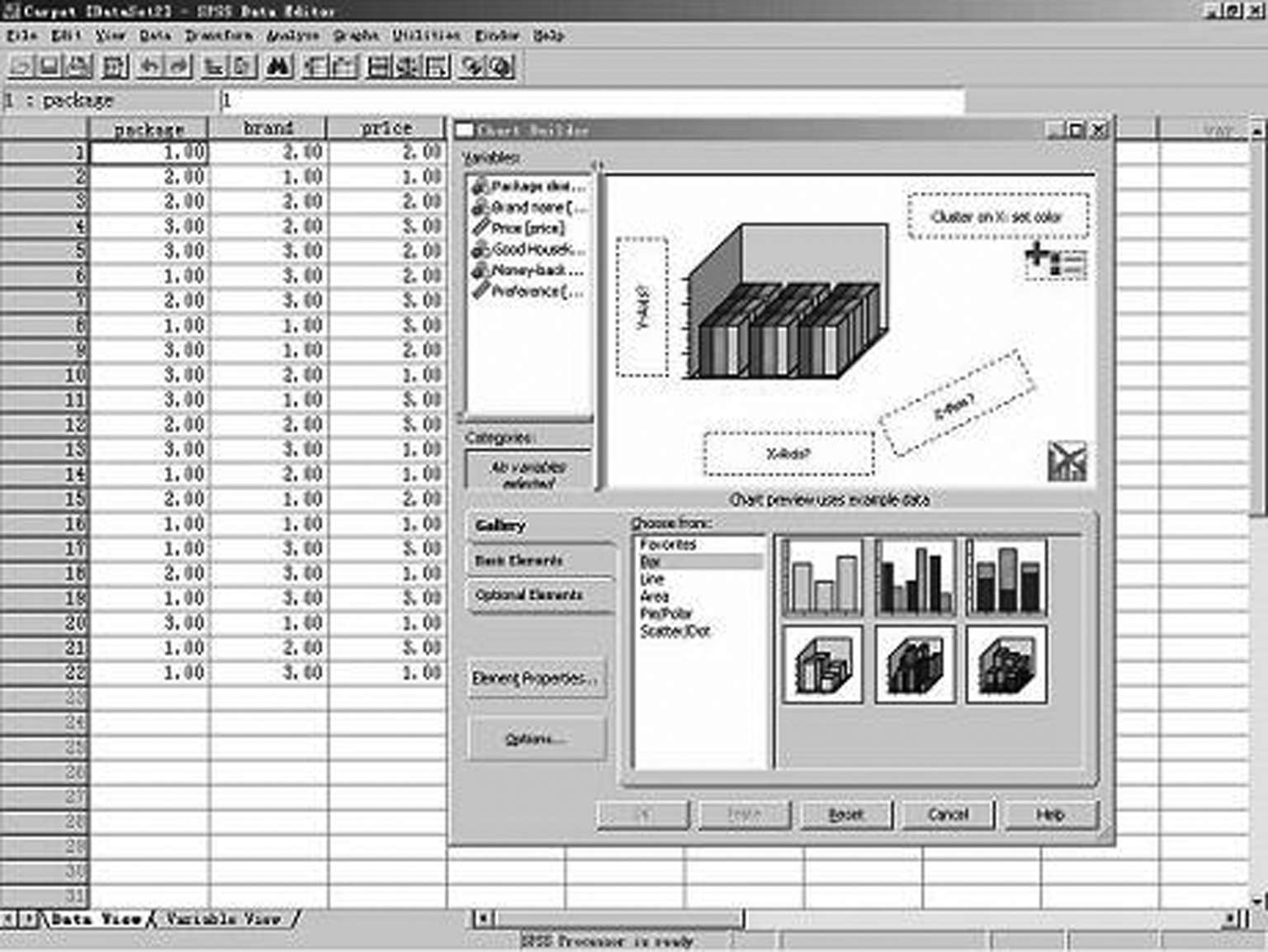Click the Help button in Chart Builder
The width and height of the screenshot is (1268, 952).
[x=1050, y=814]
